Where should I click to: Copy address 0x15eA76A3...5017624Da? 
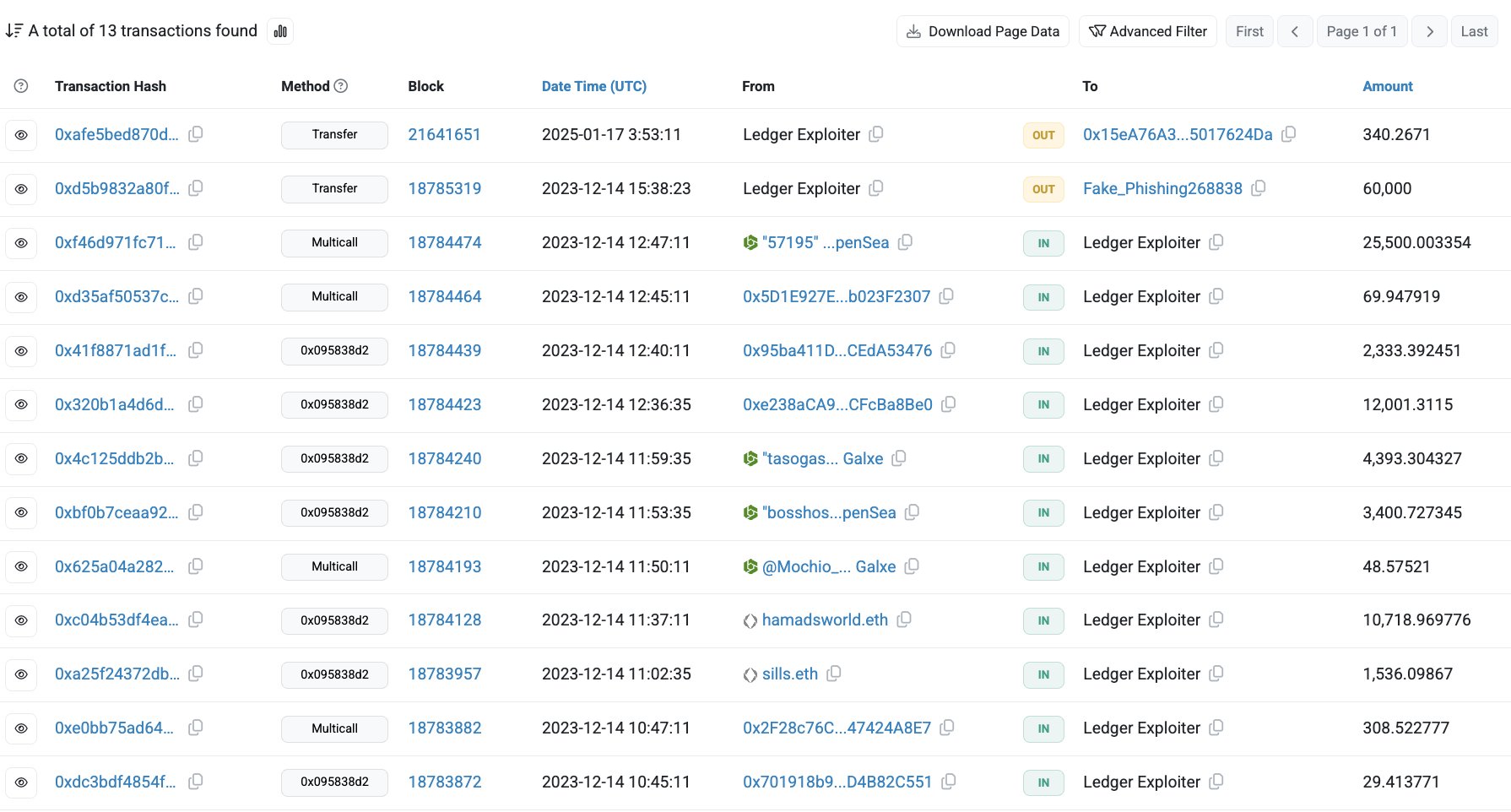coord(1289,134)
